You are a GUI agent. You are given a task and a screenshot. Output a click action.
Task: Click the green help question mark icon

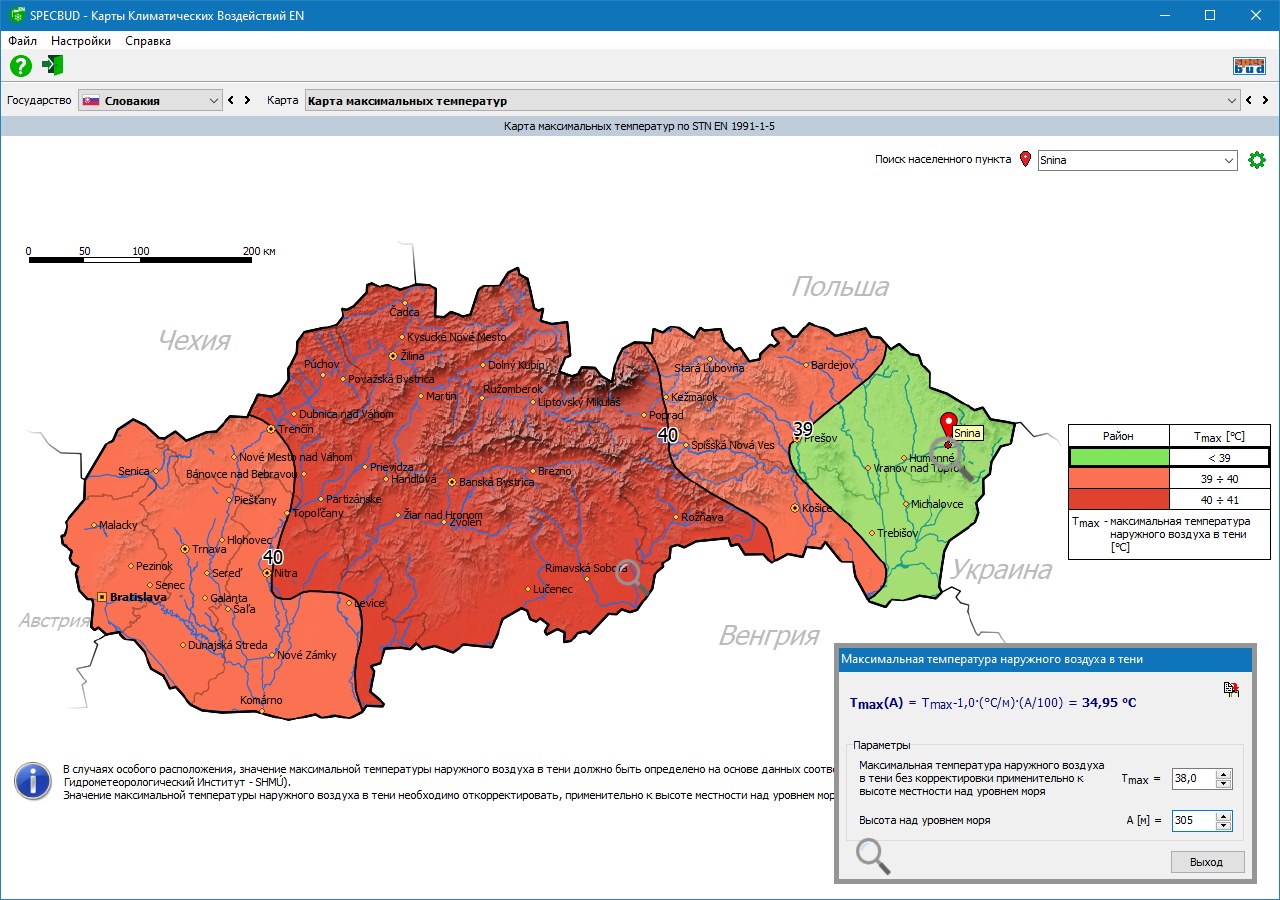(21, 66)
